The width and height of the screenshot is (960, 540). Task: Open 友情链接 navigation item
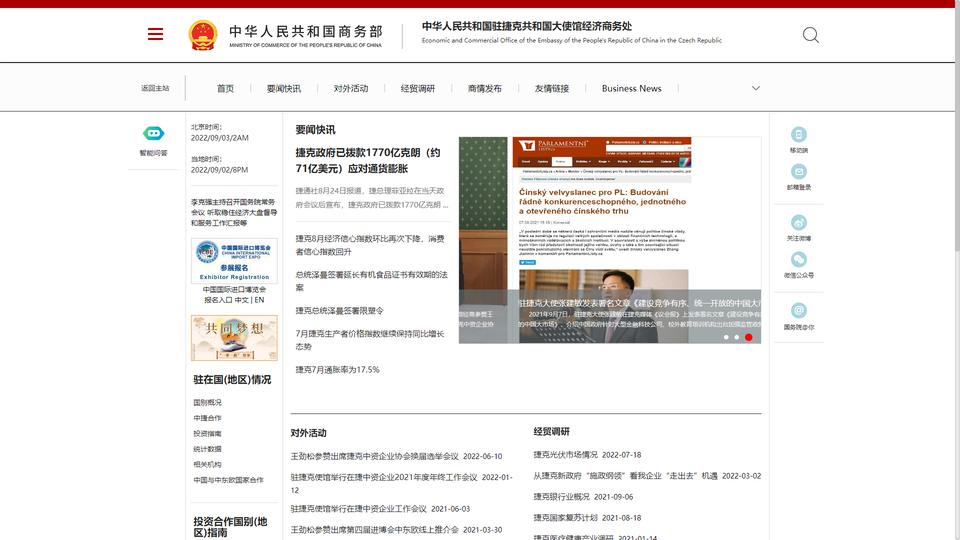tap(552, 88)
